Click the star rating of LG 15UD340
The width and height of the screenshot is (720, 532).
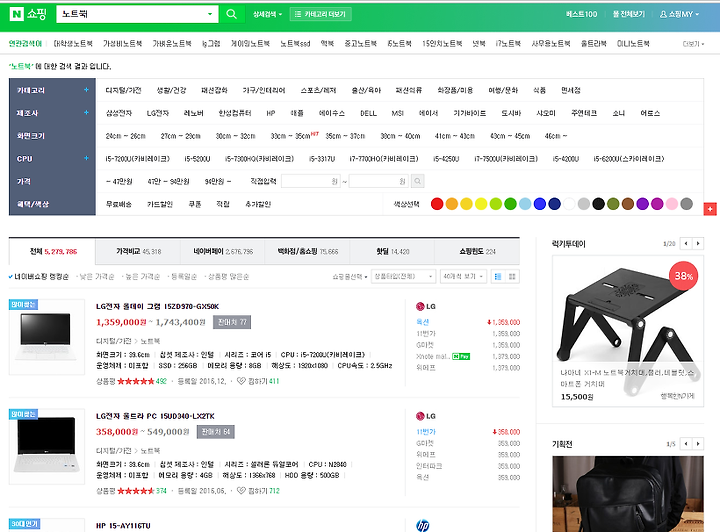click(135, 491)
